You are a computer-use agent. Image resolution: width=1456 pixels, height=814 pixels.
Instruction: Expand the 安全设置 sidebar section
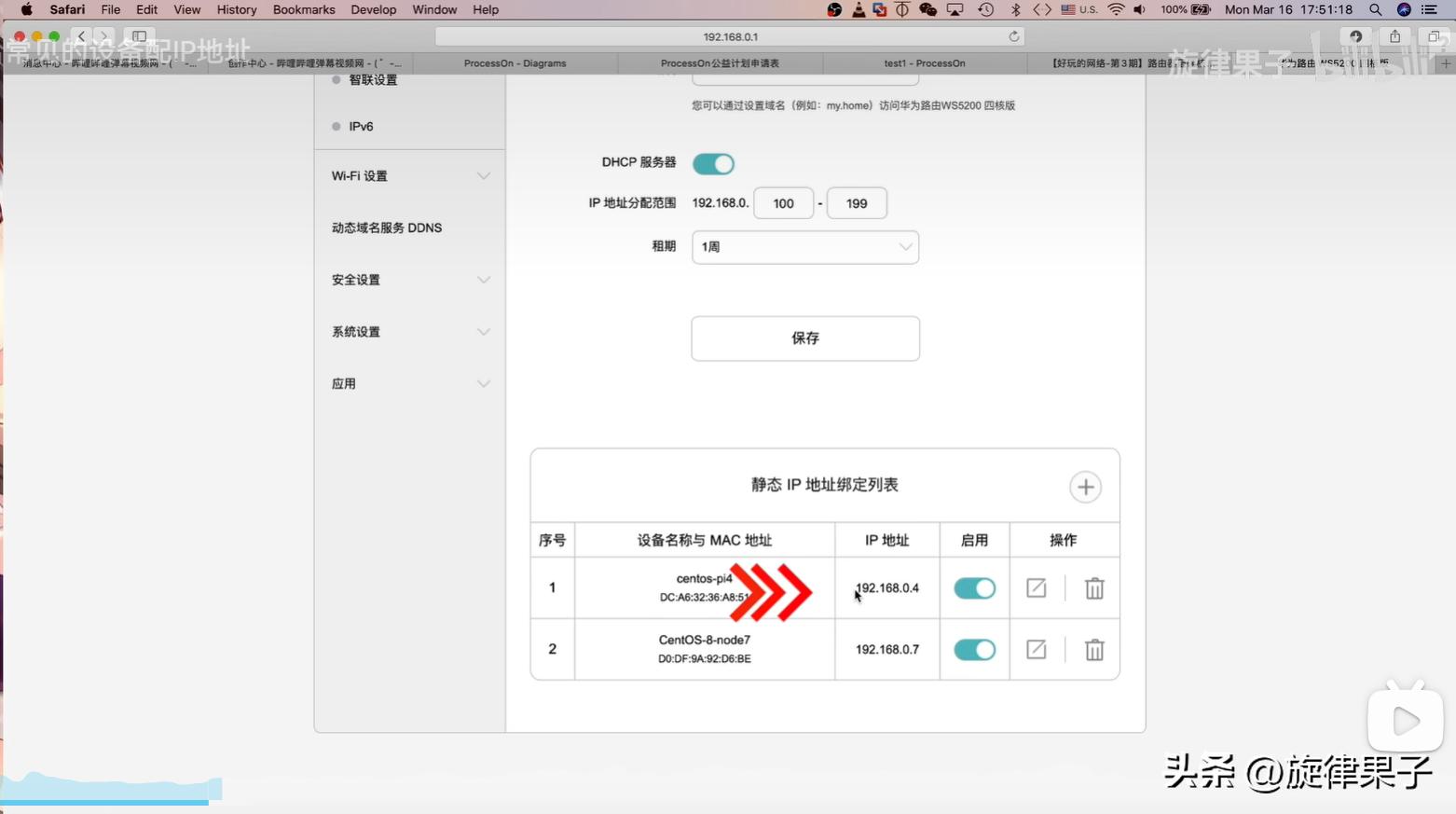point(410,280)
